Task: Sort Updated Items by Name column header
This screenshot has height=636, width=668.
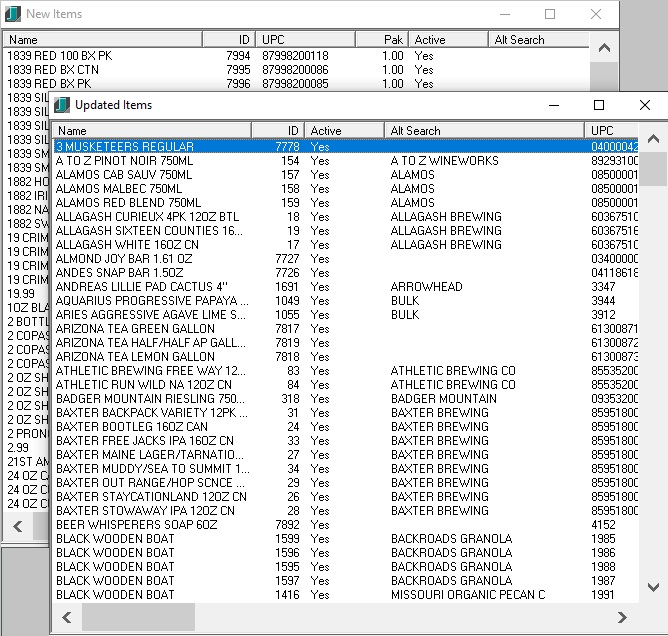Action: click(152, 131)
